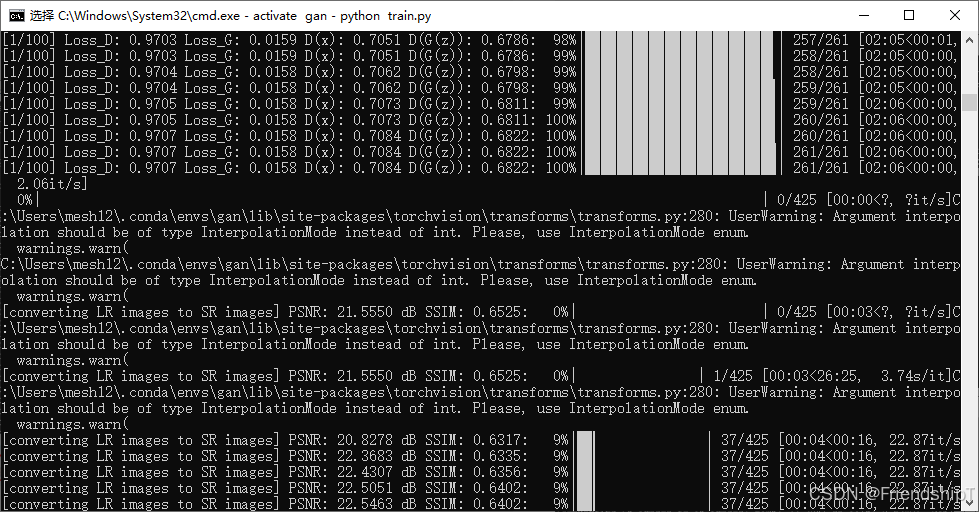
Task: Click the '257/261 [02:05<00:01,' progress text
Action: [x=875, y=40]
